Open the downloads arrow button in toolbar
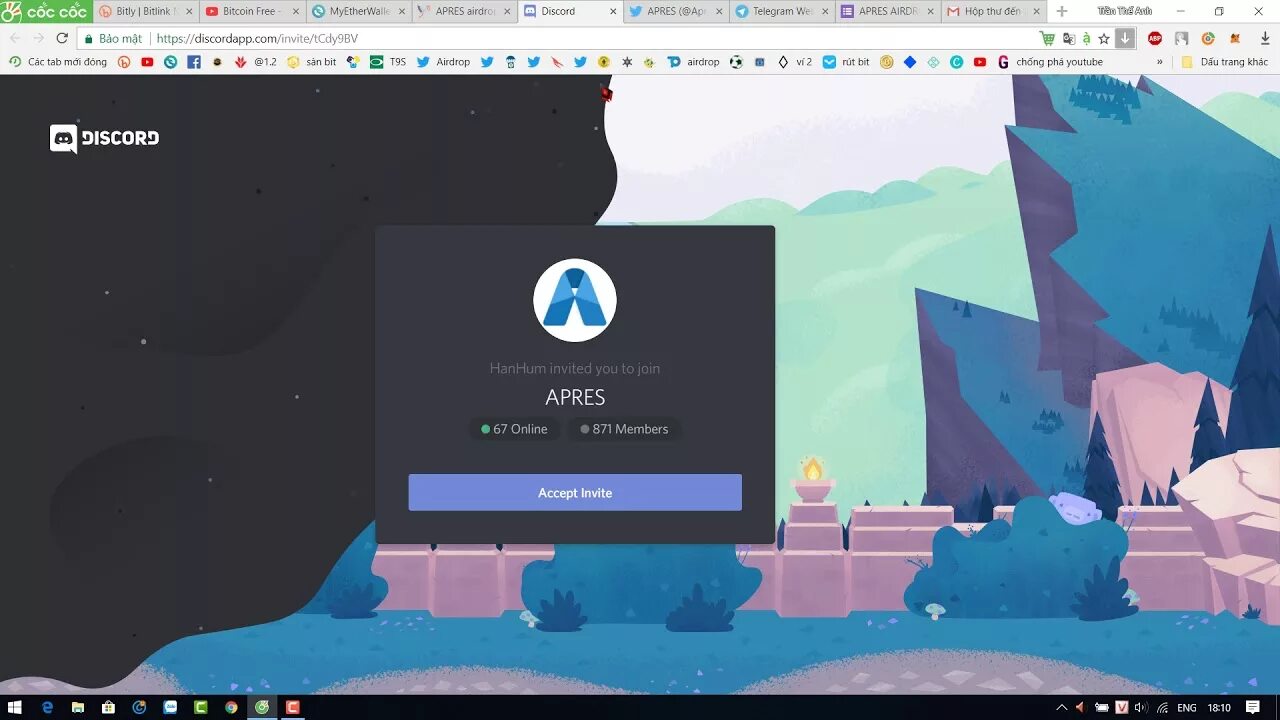Image resolution: width=1280 pixels, height=720 pixels. click(1125, 38)
